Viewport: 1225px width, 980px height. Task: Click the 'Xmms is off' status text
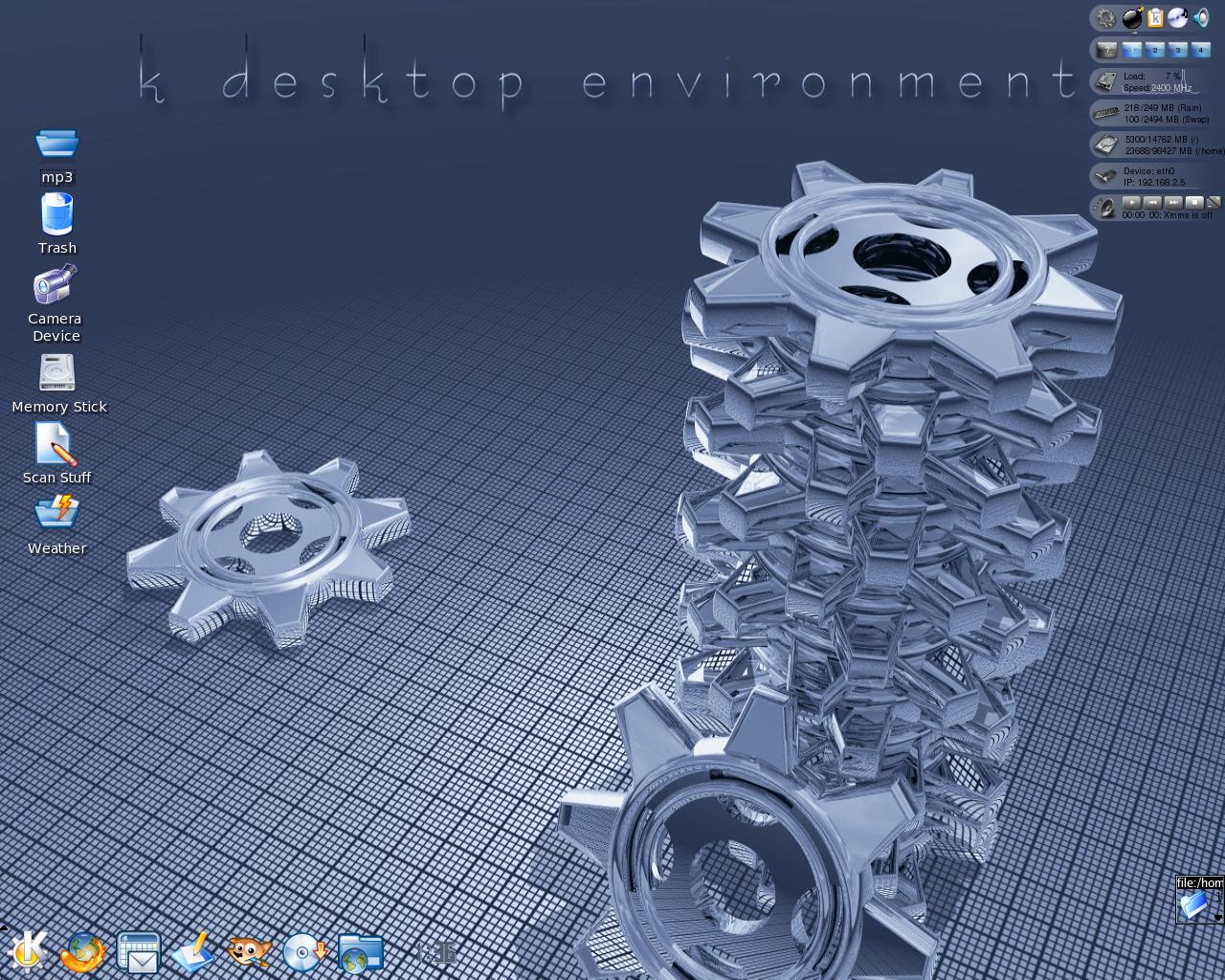[x=1188, y=215]
